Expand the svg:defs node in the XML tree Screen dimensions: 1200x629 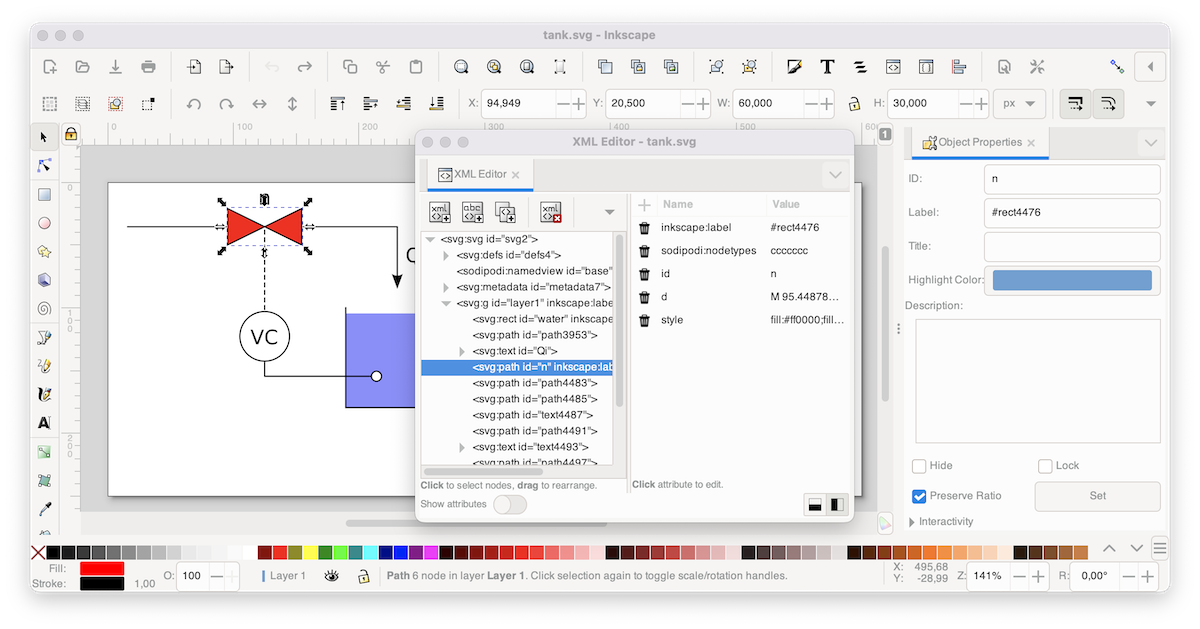point(444,255)
